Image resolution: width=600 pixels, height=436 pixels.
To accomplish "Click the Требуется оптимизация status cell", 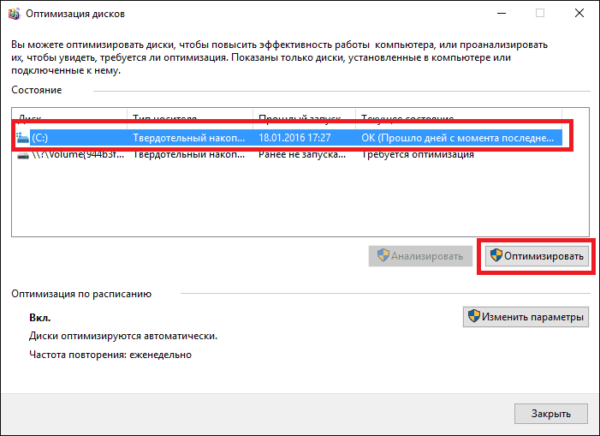I will pos(417,155).
